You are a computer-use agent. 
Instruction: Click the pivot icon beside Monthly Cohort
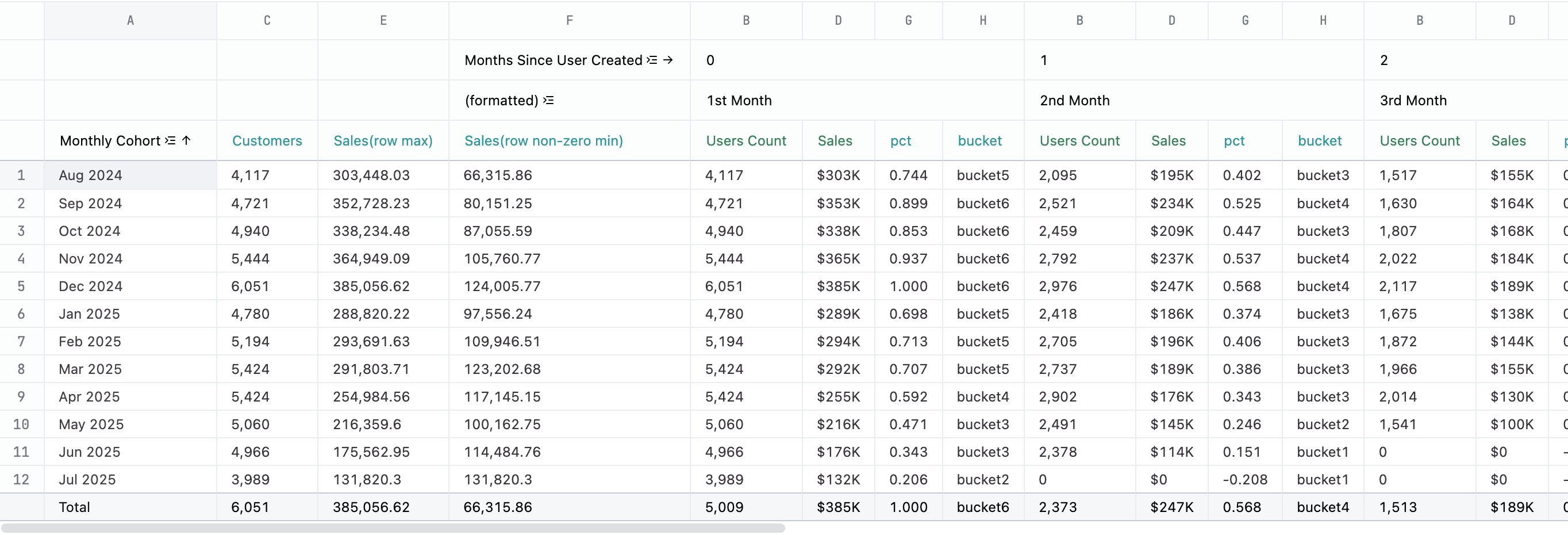tap(171, 141)
